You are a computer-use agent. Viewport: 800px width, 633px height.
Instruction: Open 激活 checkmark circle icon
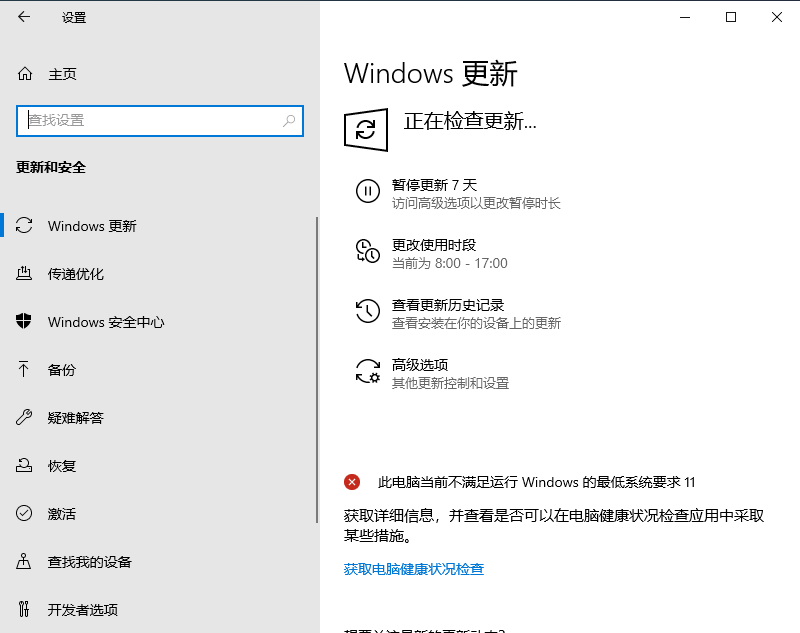coord(24,513)
